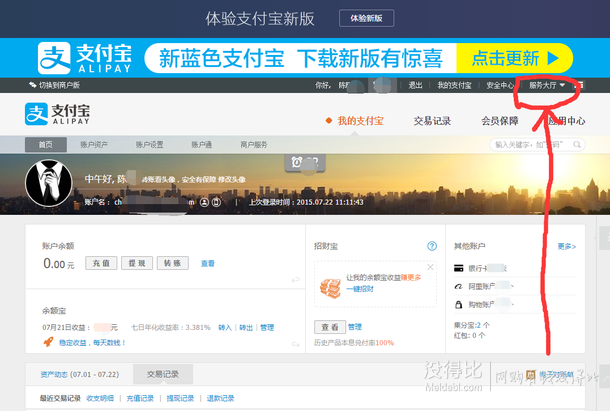
Task: Click the magnifier search icon
Action: pyautogui.click(x=577, y=145)
